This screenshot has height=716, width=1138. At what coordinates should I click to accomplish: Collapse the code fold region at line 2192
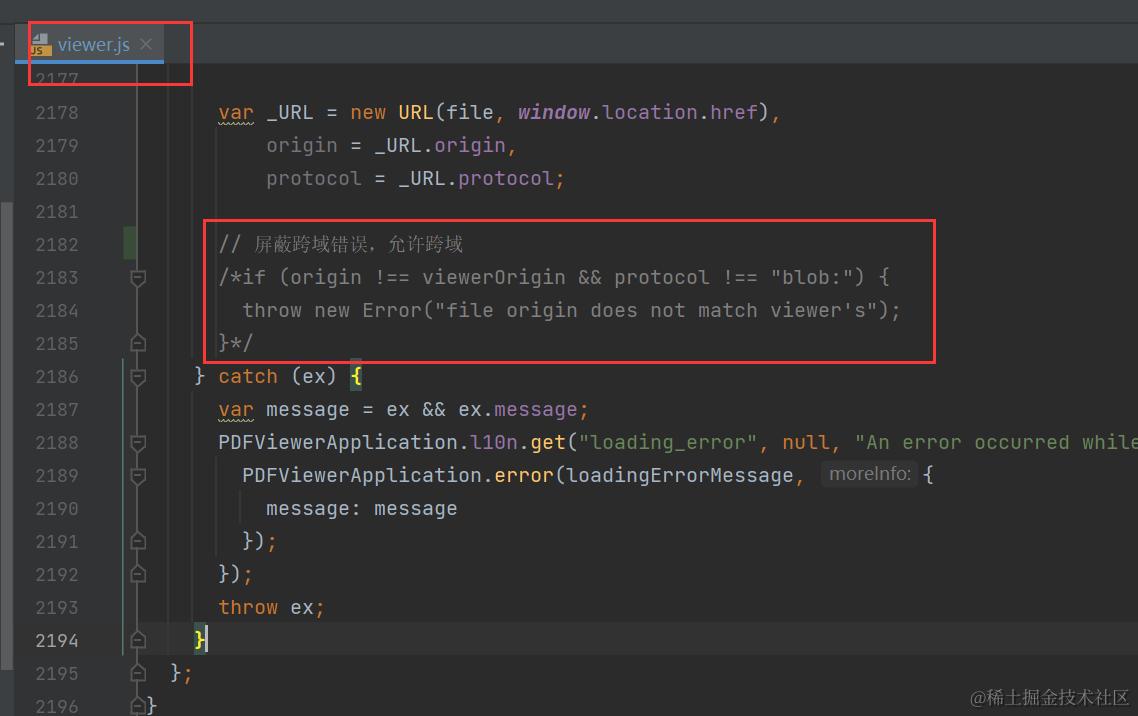tap(138, 574)
